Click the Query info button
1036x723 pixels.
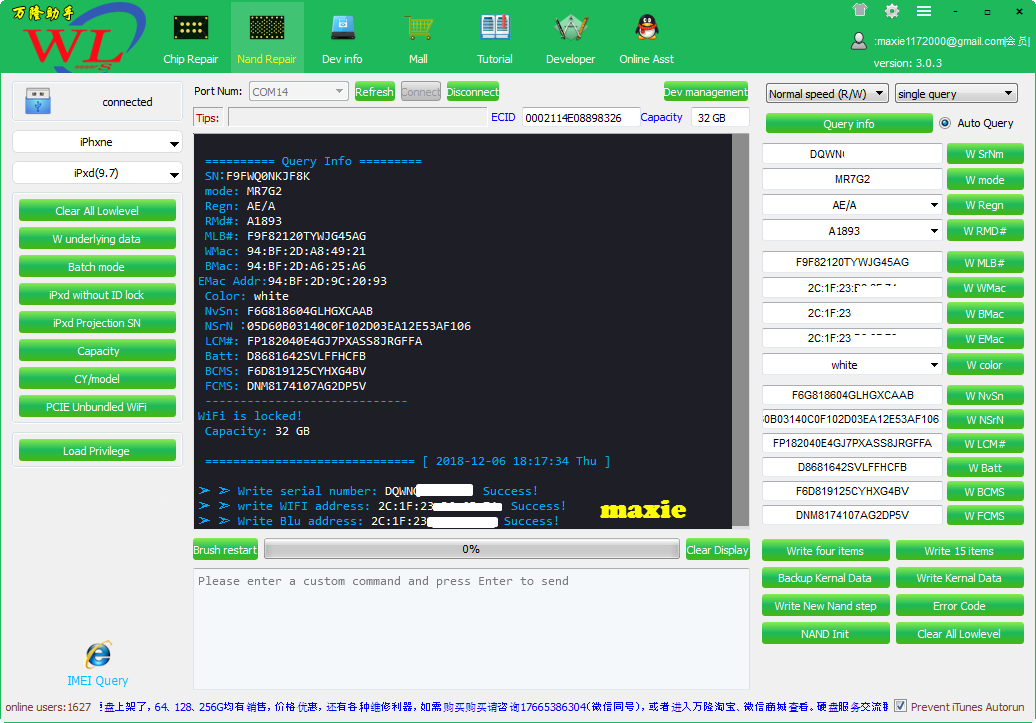tap(848, 124)
